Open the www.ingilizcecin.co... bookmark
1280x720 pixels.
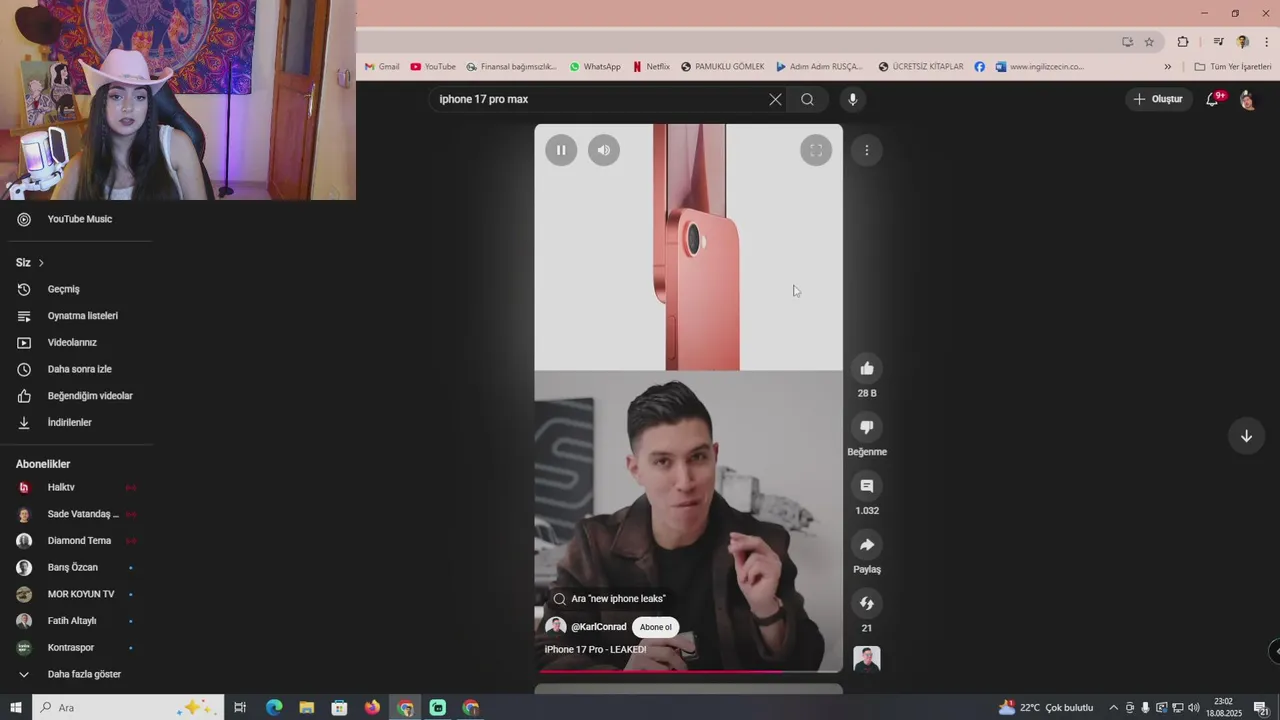coord(1040,67)
